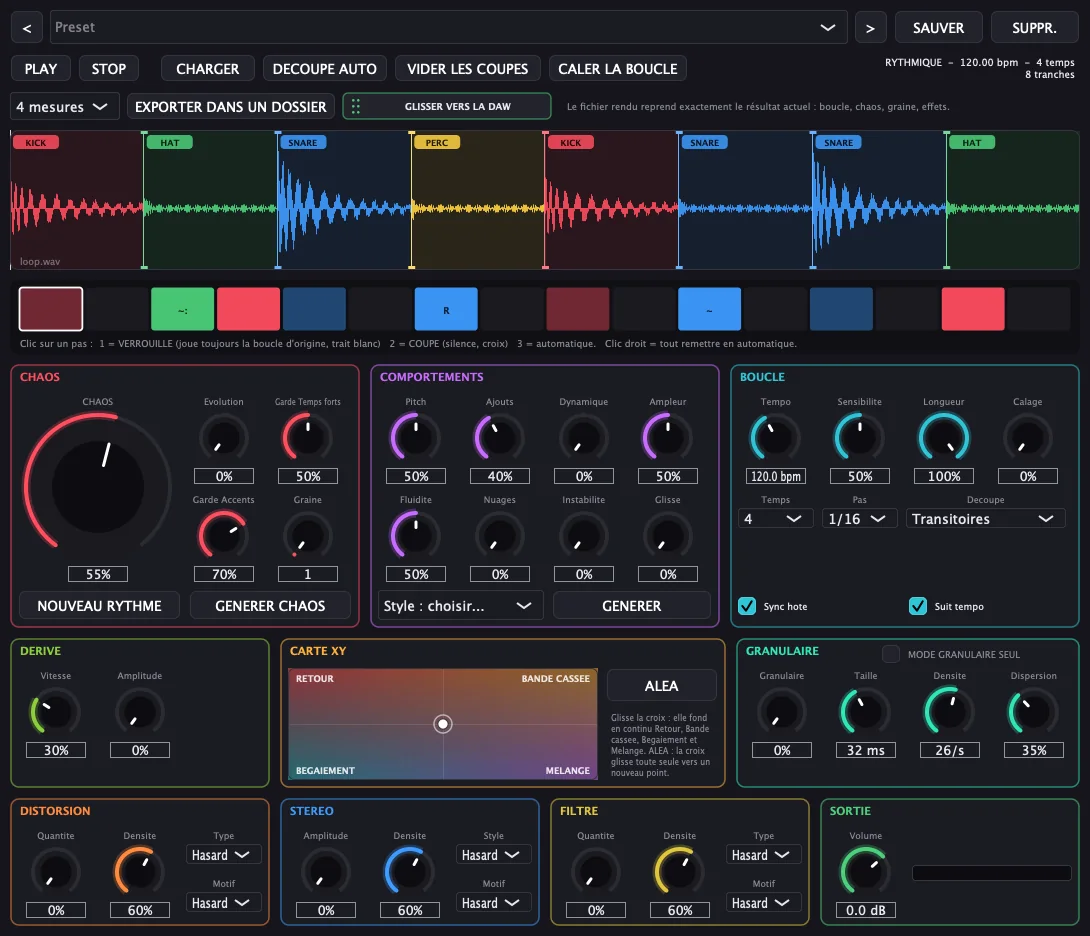
Task: Click the Derive Vitesse knob
Action: point(56,712)
